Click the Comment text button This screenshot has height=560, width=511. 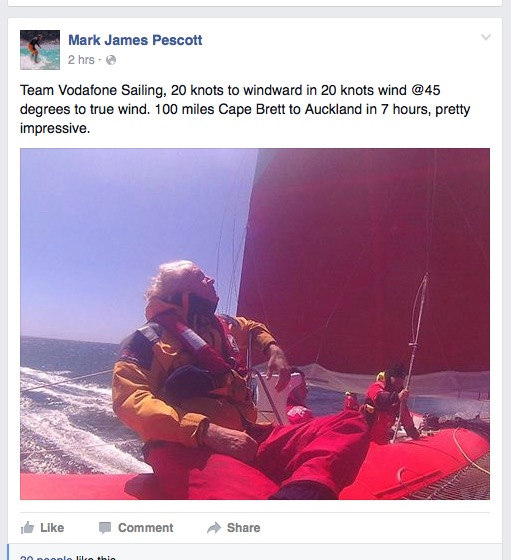pos(145,528)
